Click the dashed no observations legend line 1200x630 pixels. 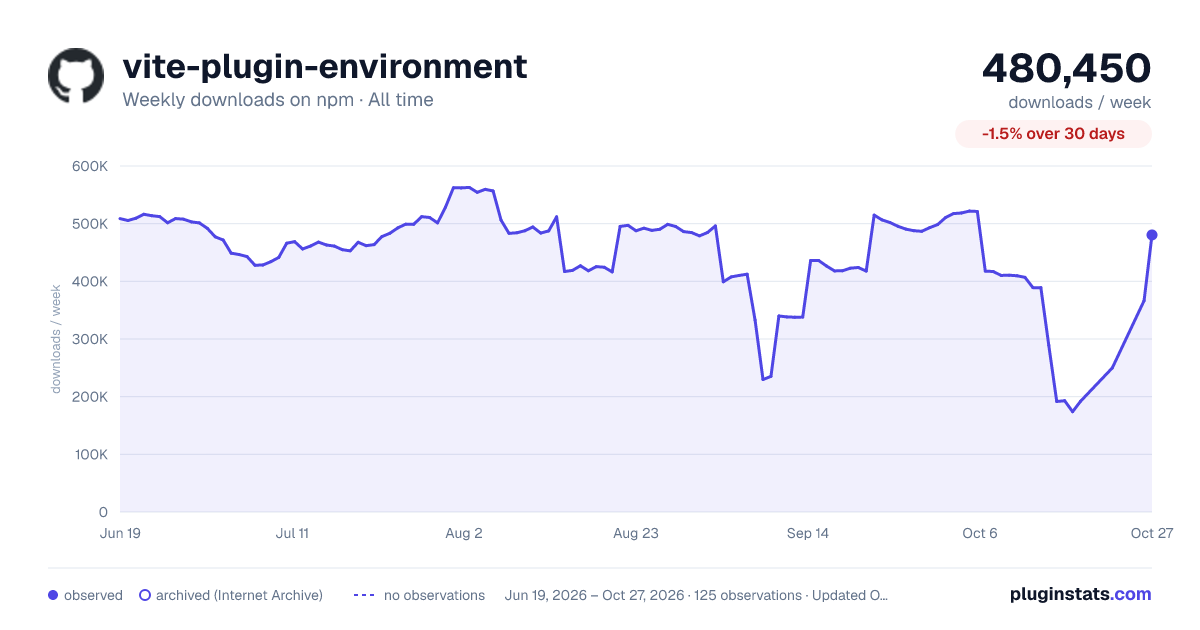(x=364, y=595)
